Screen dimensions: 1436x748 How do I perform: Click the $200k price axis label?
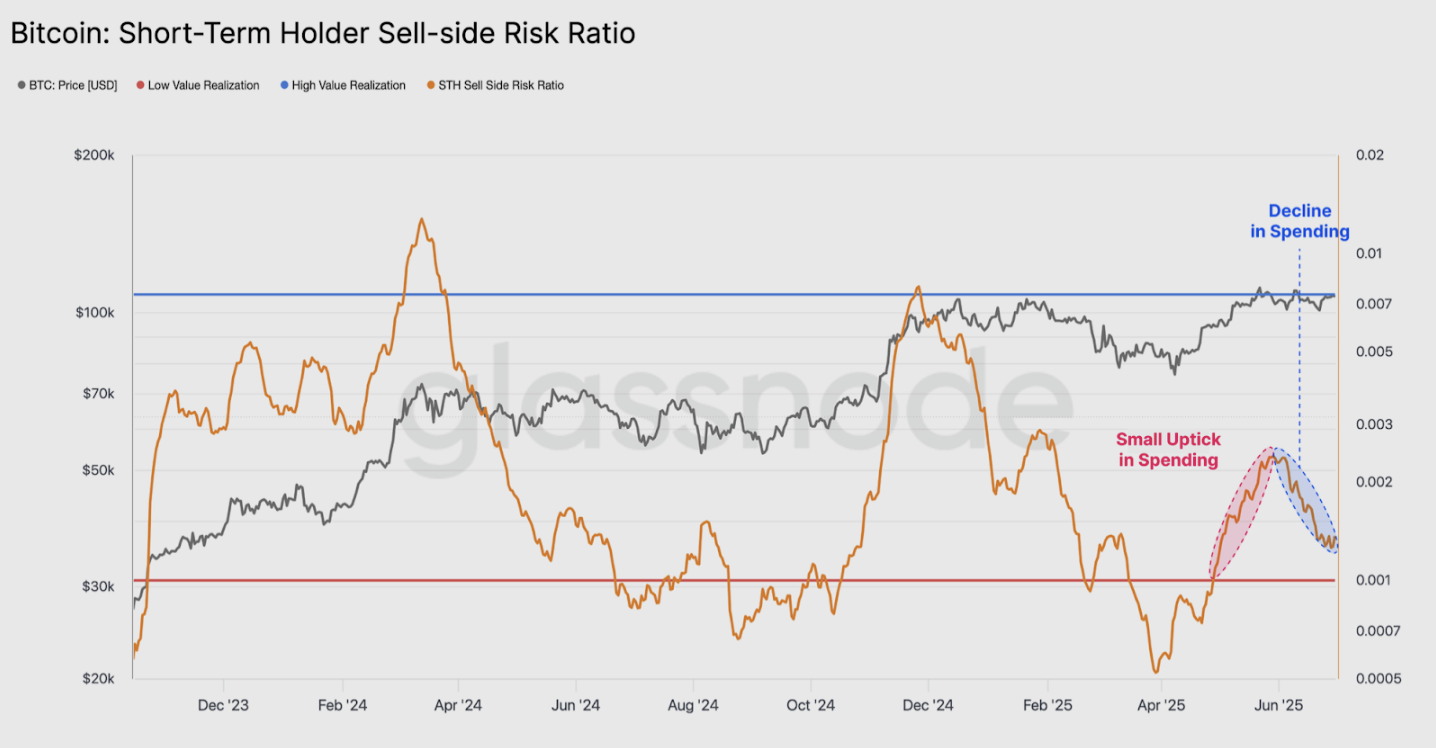95,155
